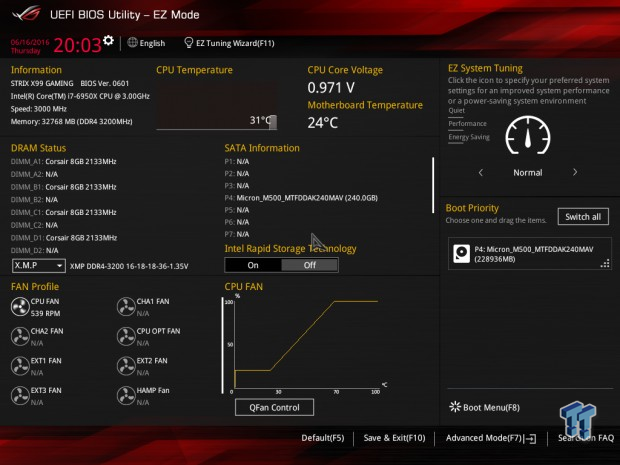This screenshot has width=620, height=465.
Task: Click the ROG logo
Action: pos(26,14)
